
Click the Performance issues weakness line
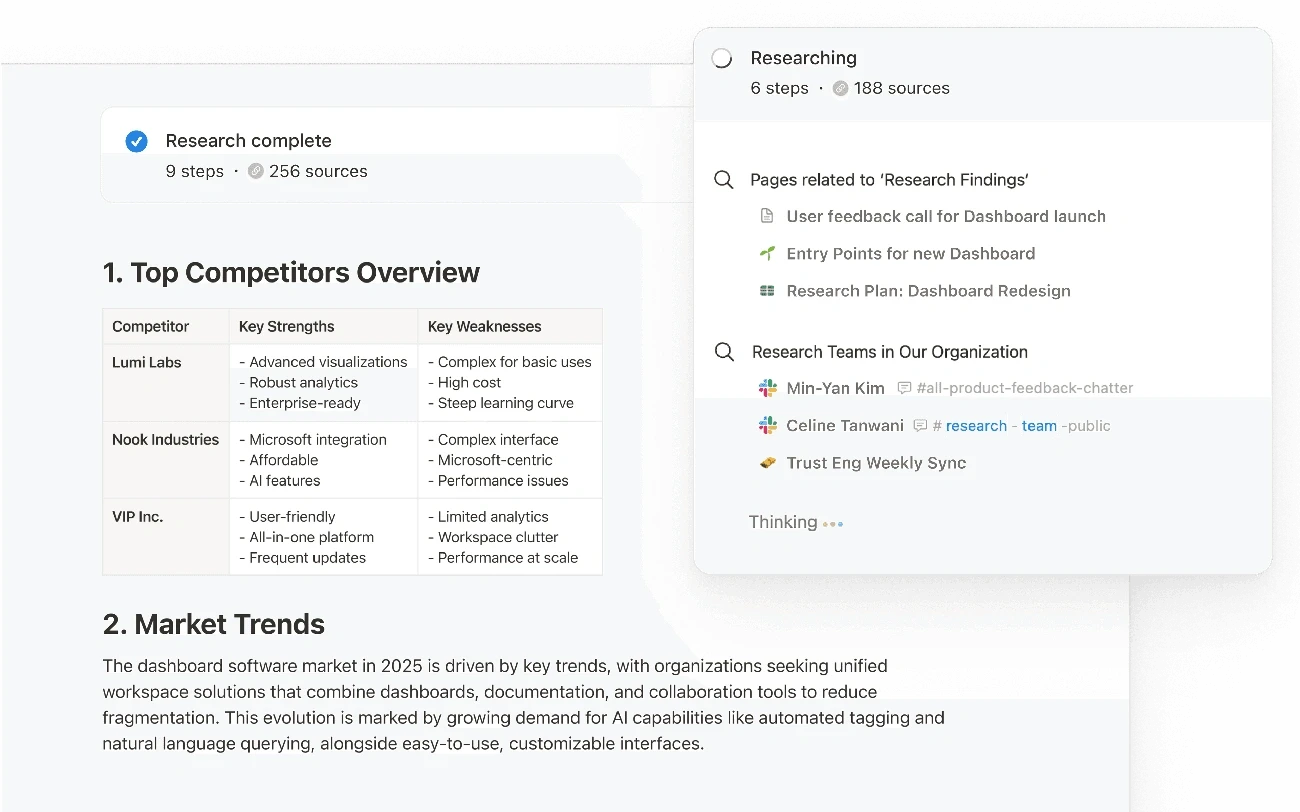point(498,480)
